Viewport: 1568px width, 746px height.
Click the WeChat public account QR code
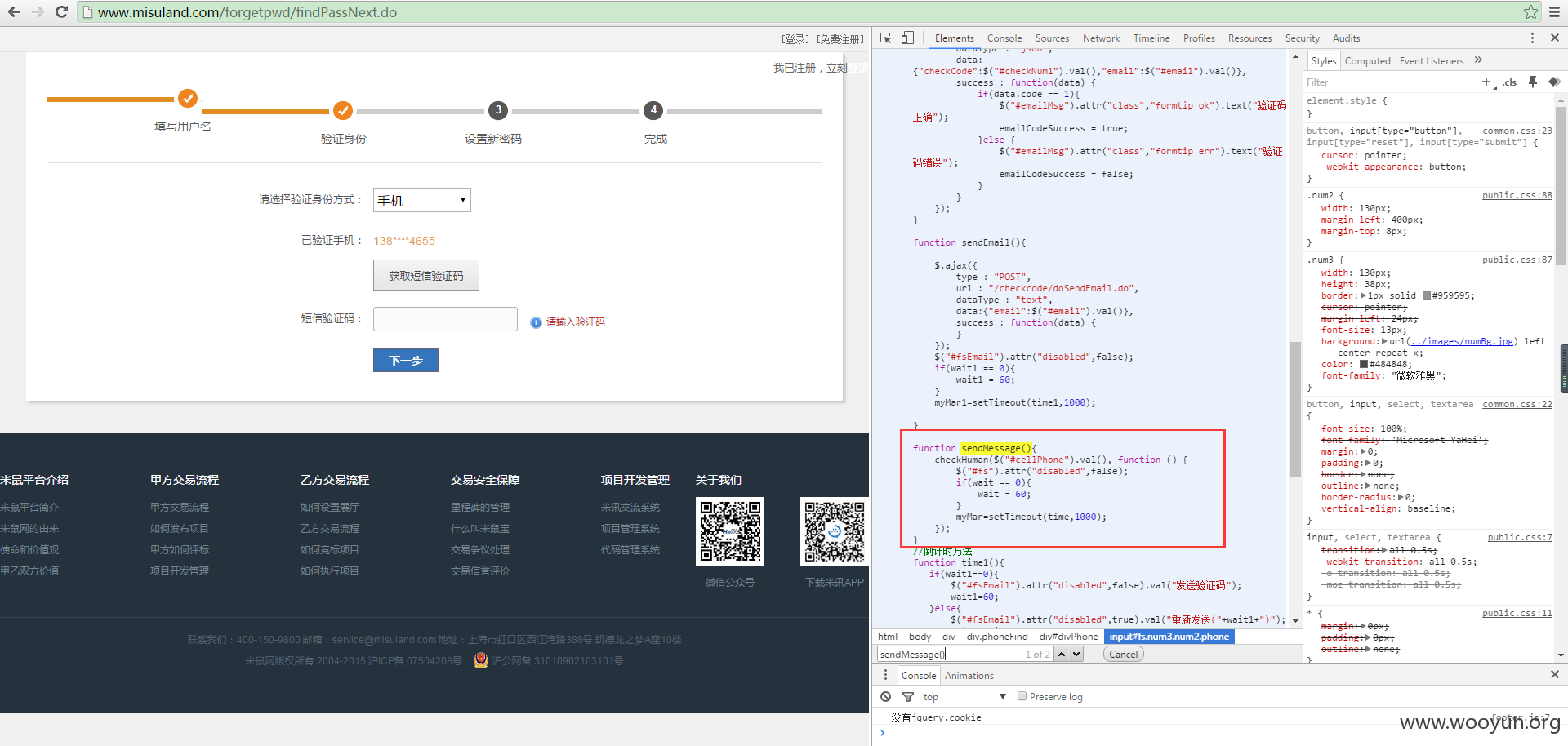pos(730,531)
